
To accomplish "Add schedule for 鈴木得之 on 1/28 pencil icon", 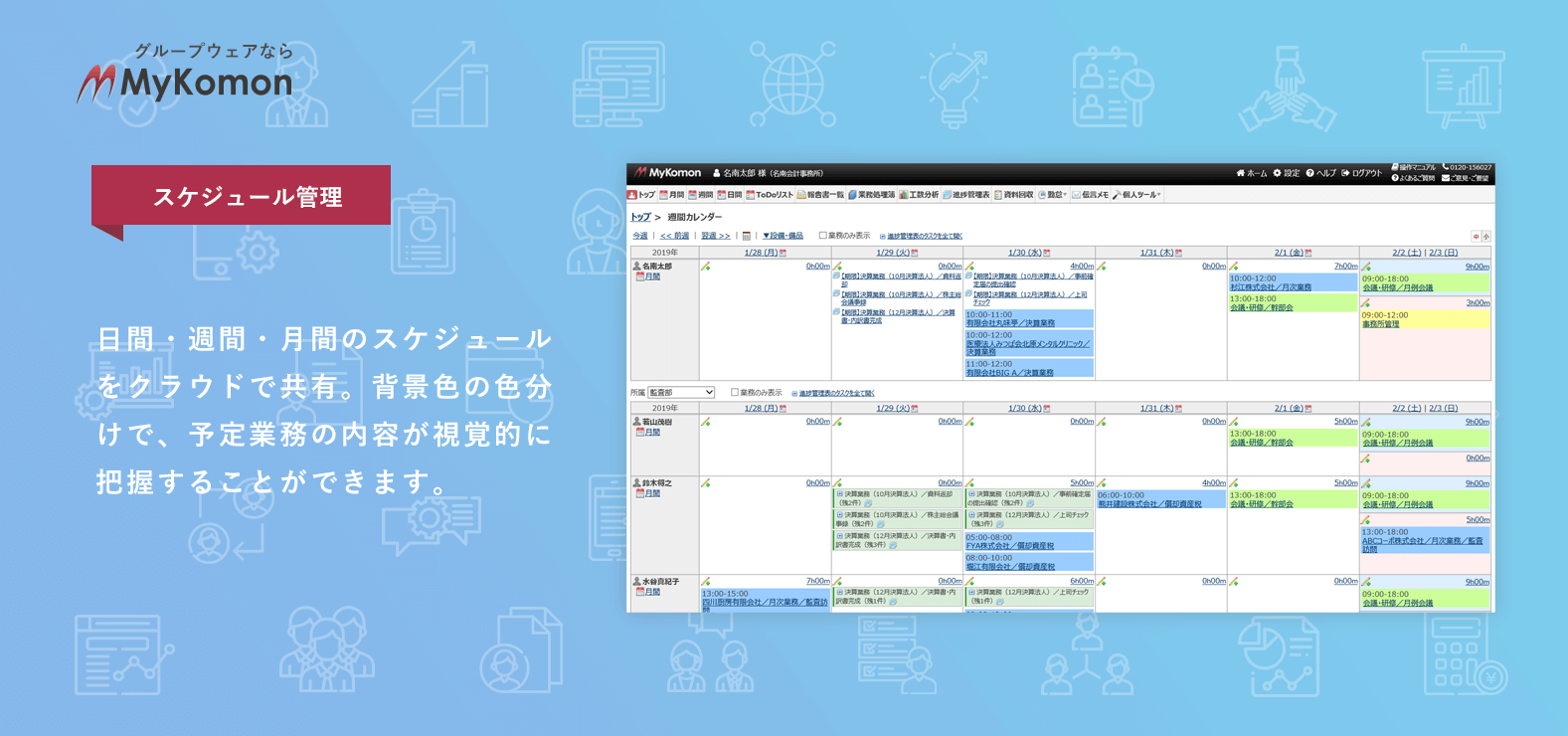I will 705,483.
